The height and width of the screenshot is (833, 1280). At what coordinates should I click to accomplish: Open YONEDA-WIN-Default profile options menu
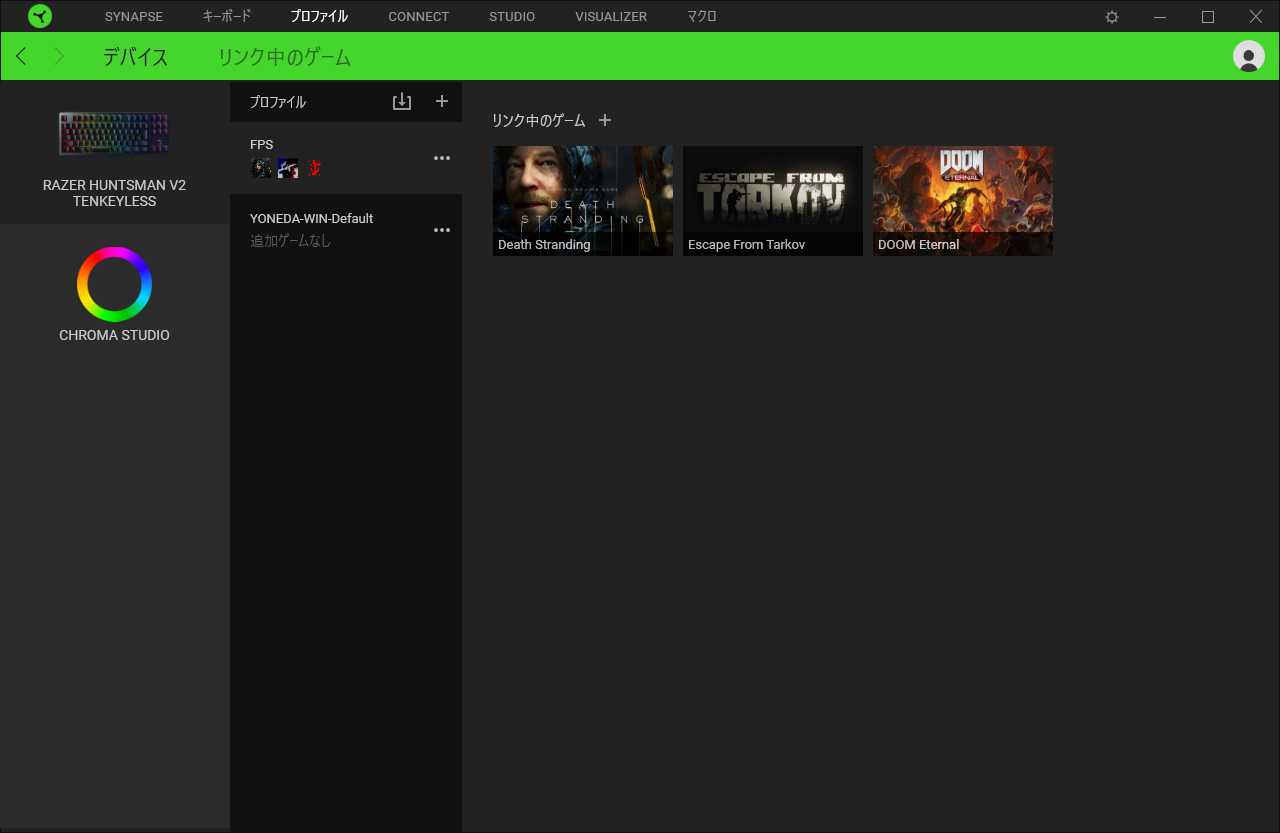[442, 230]
